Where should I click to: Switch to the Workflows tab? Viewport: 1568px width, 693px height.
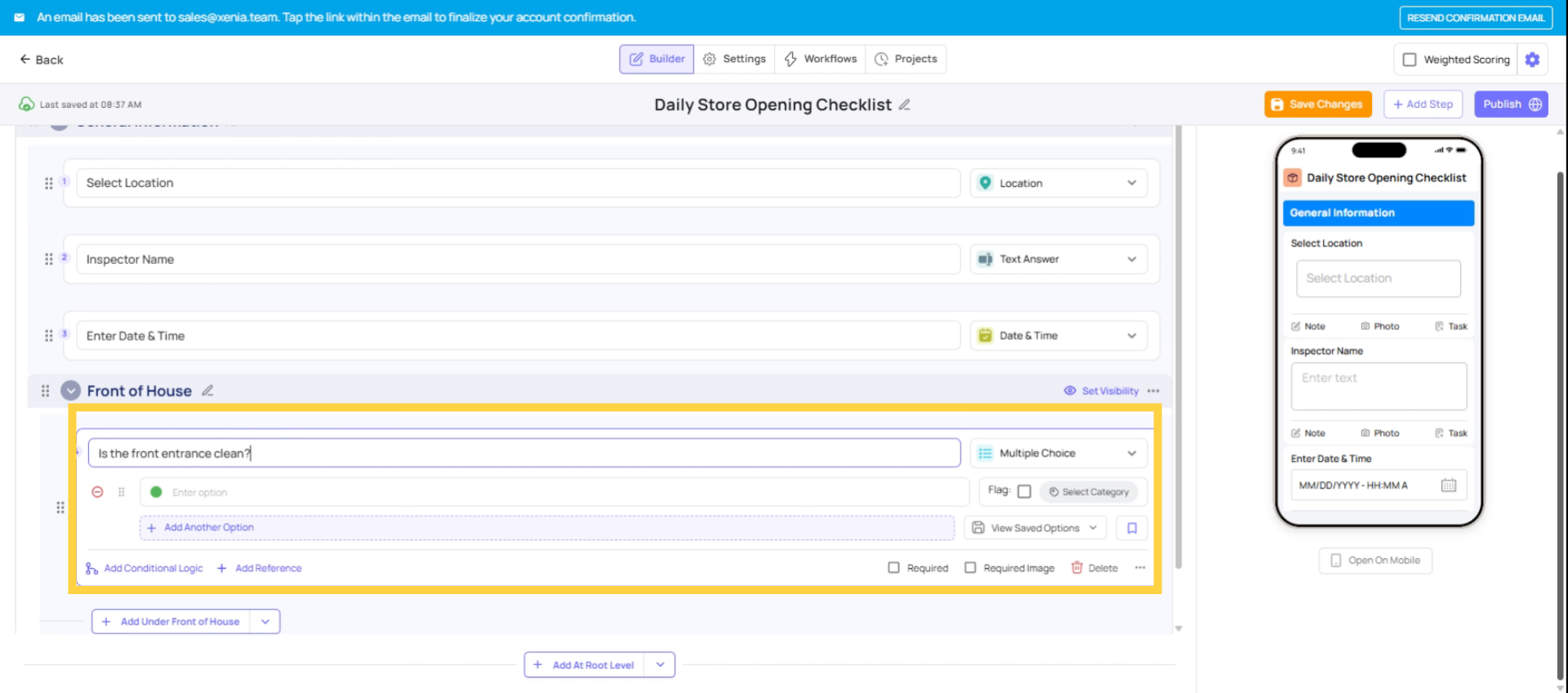820,59
